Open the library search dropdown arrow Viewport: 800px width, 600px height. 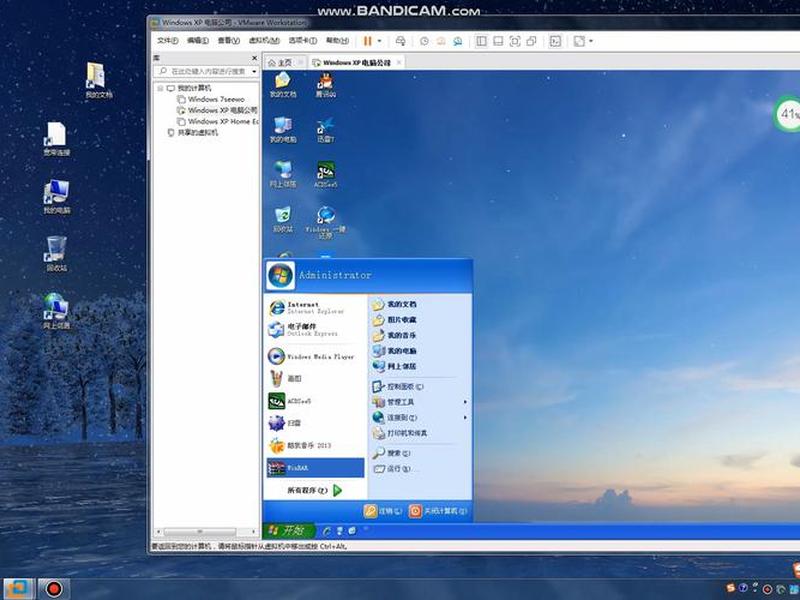(254, 71)
